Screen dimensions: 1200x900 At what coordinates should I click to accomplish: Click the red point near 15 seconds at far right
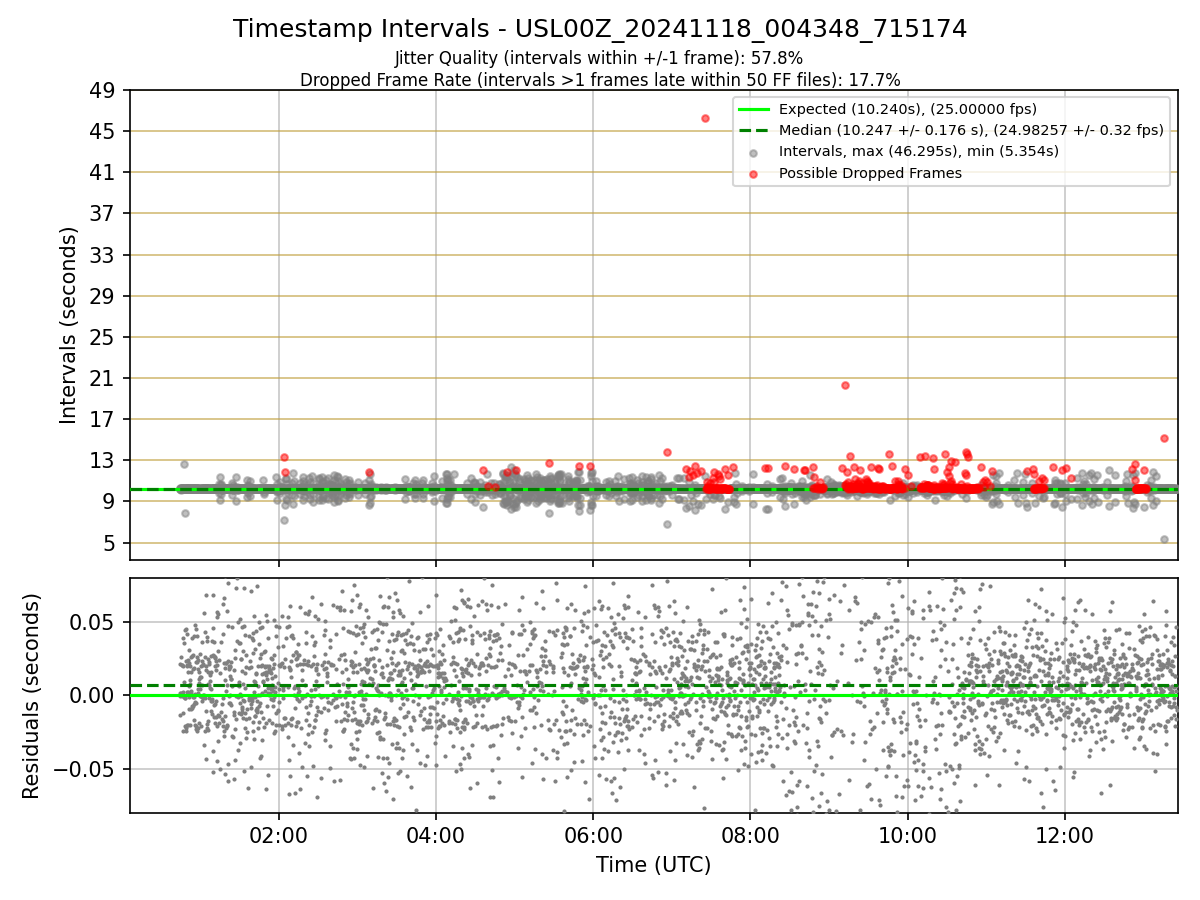[1164, 438]
